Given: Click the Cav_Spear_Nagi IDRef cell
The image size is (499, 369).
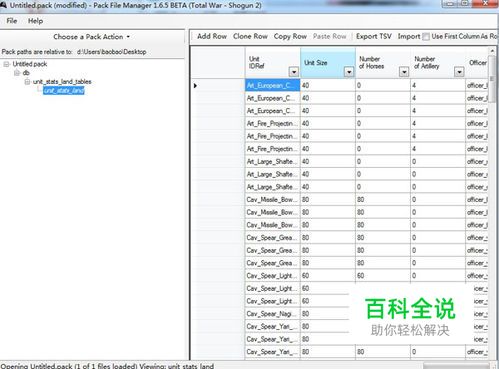Looking at the screenshot, I should click(x=272, y=314).
